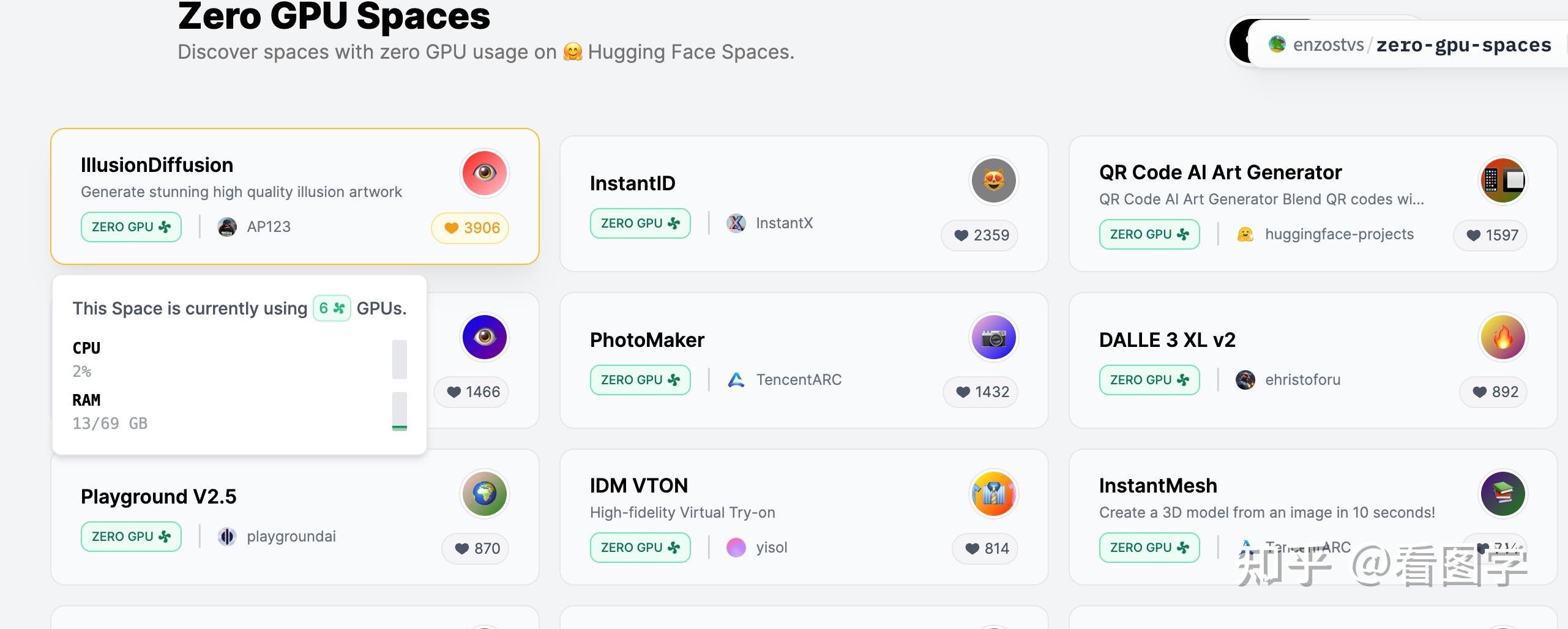Click the ZERO GPU badge on PhotoMaker
The height and width of the screenshot is (629, 1568).
point(640,379)
